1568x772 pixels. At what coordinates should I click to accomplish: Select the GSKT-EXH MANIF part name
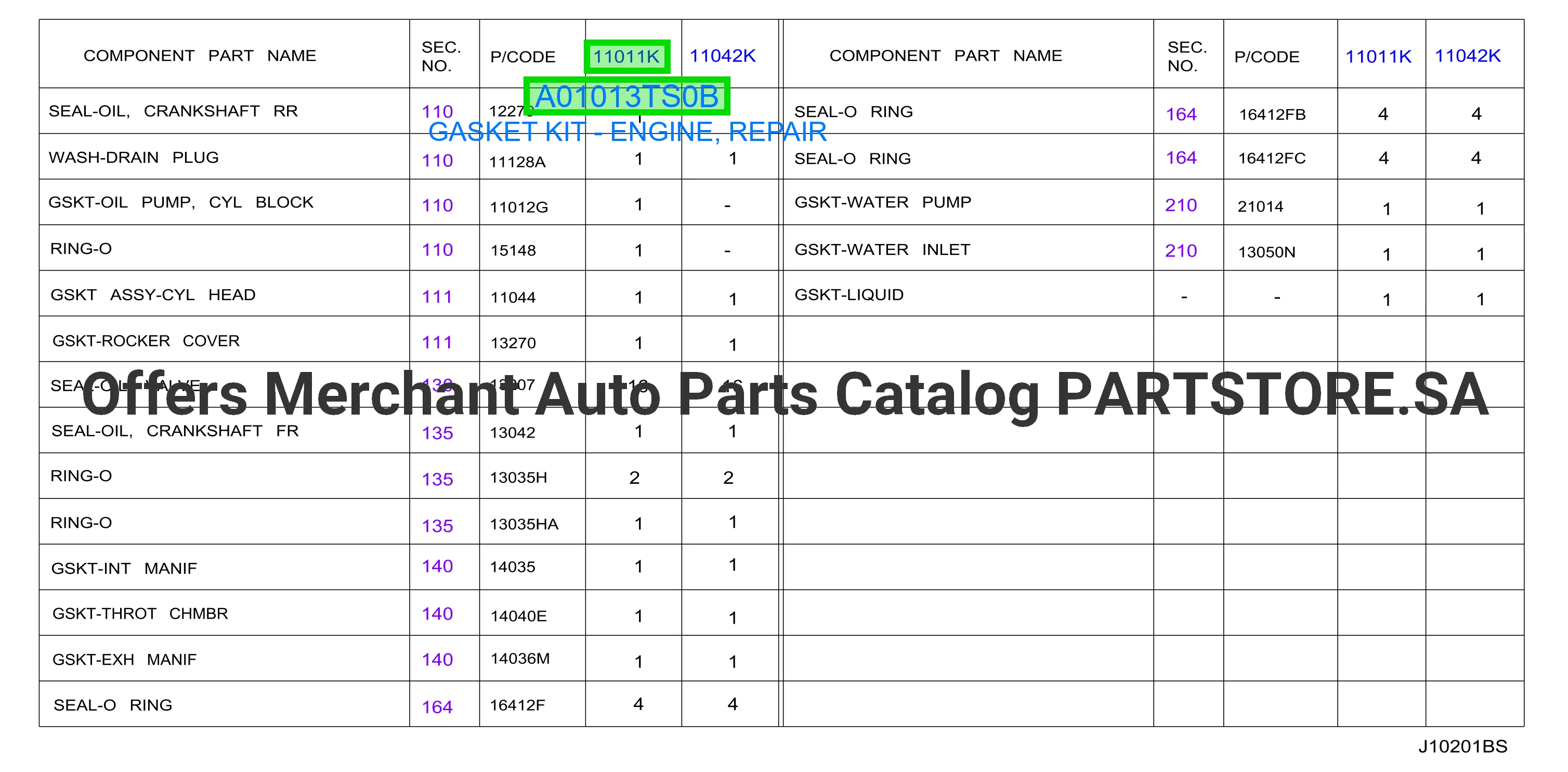pyautogui.click(x=124, y=660)
